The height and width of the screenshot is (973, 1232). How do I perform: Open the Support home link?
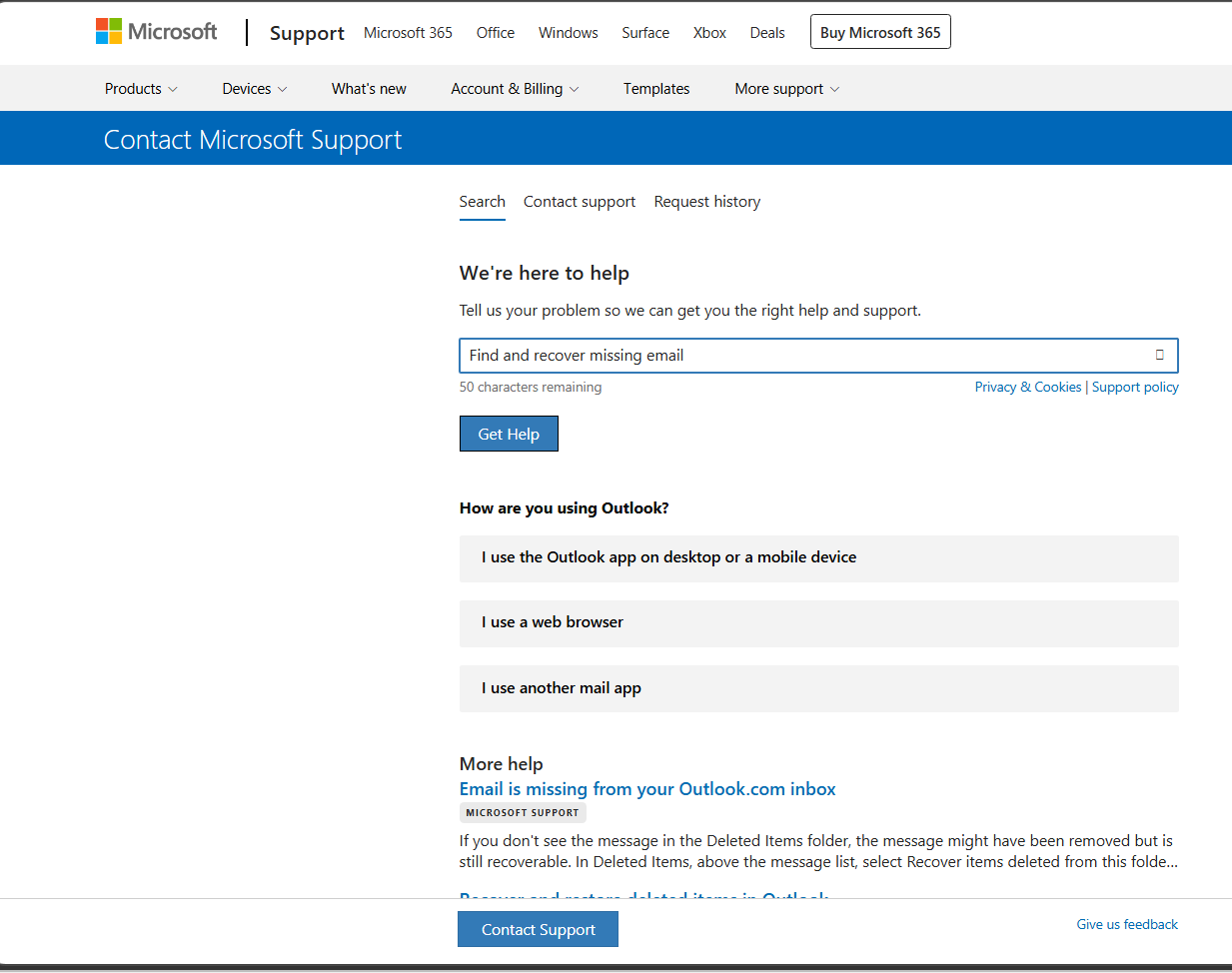(307, 33)
